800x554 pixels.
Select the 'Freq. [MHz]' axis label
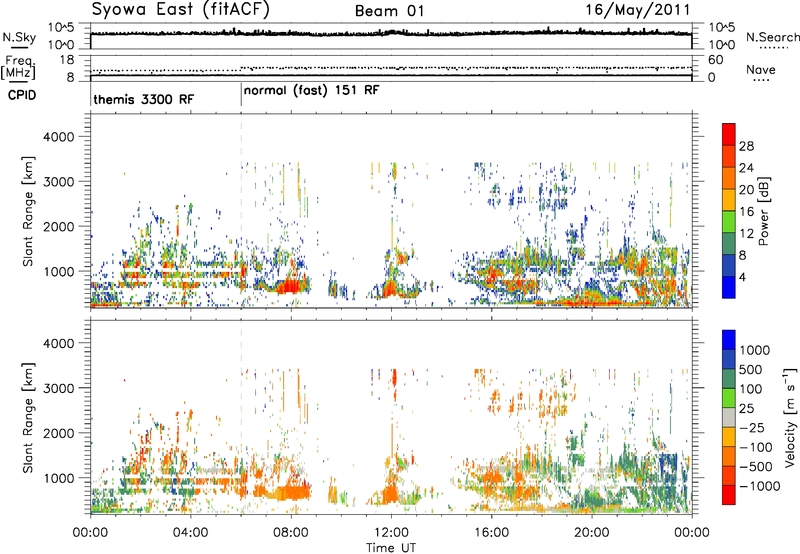coord(18,68)
